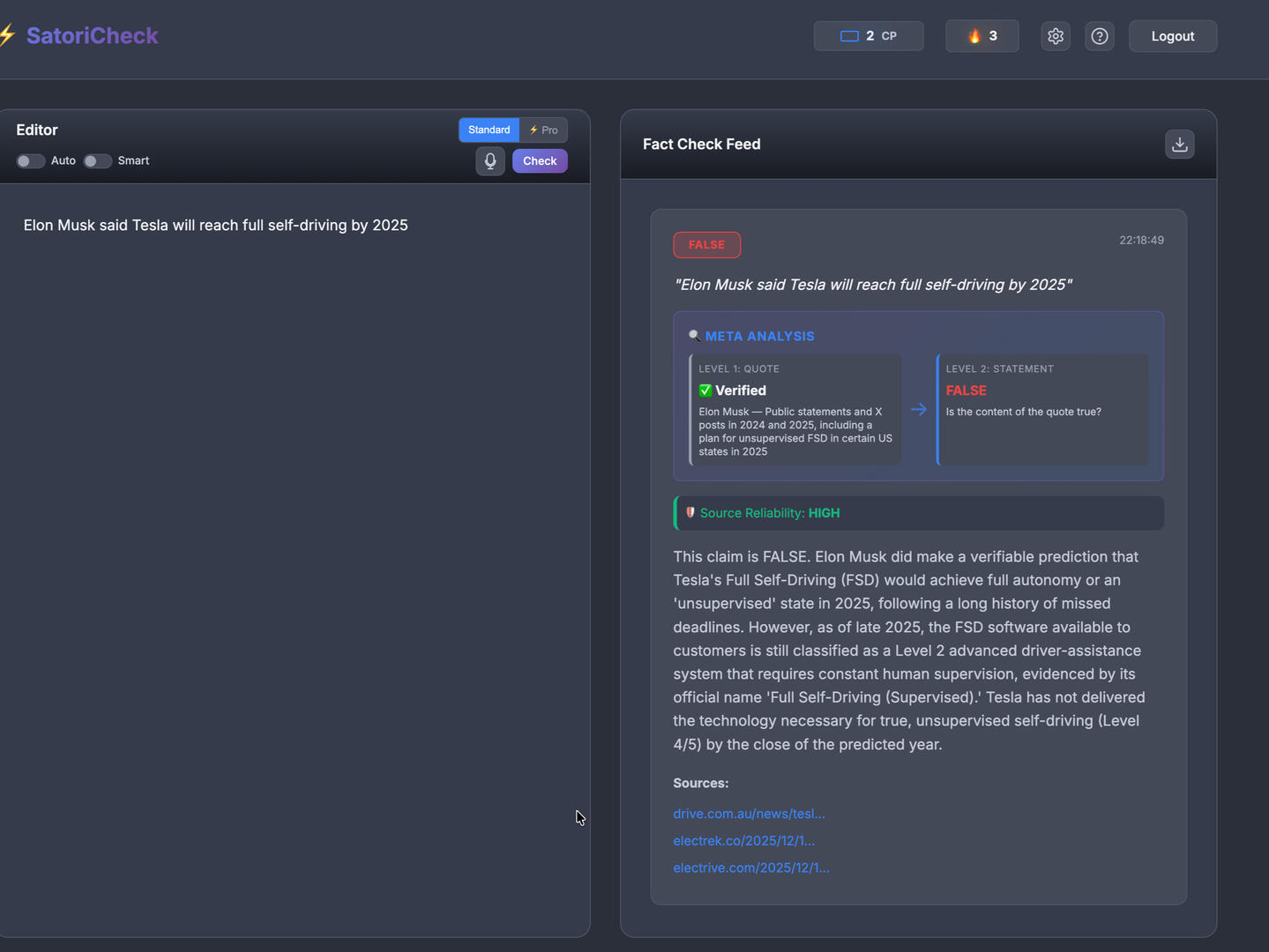Screen dimensions: 1269x952
Task: View the CP credits badge
Action: click(869, 36)
